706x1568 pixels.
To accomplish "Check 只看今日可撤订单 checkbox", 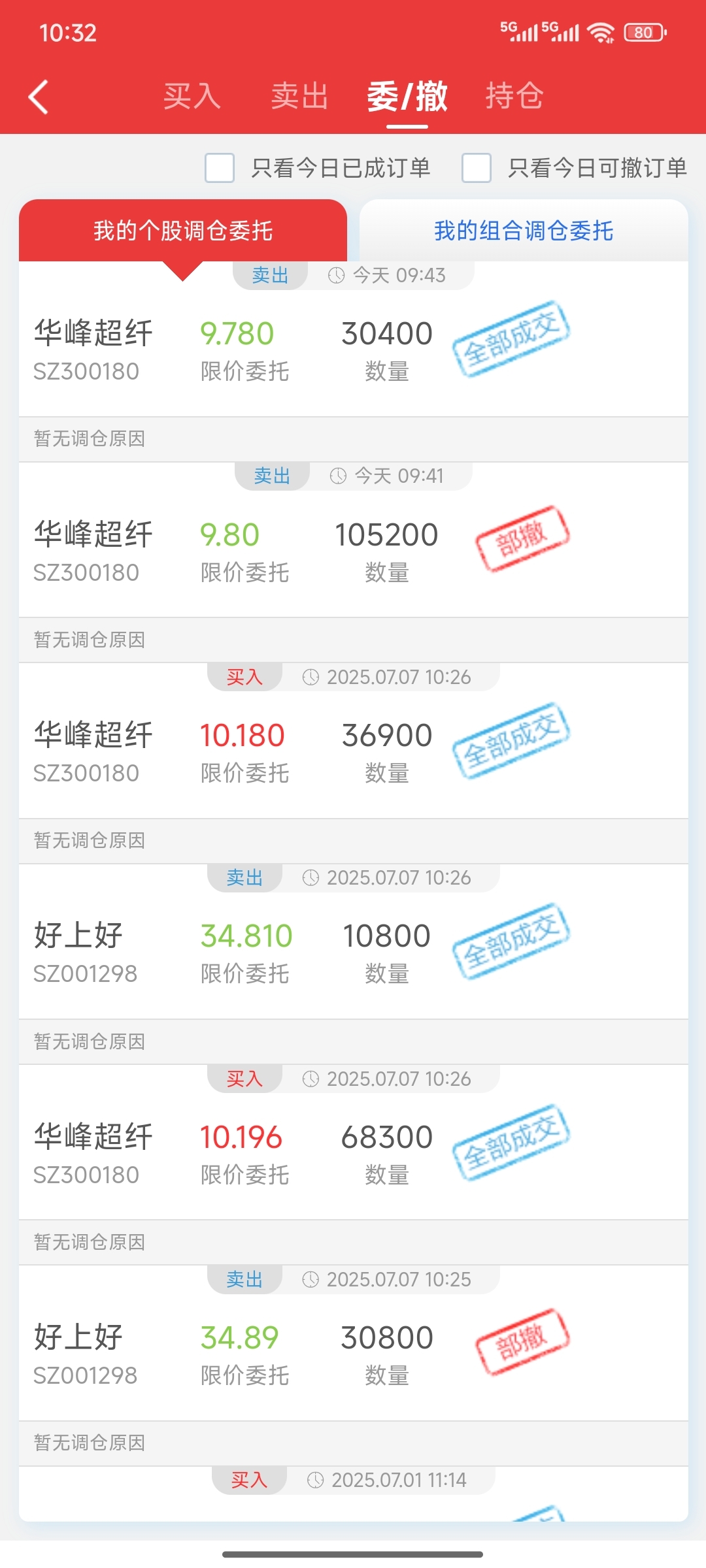I will click(477, 168).
